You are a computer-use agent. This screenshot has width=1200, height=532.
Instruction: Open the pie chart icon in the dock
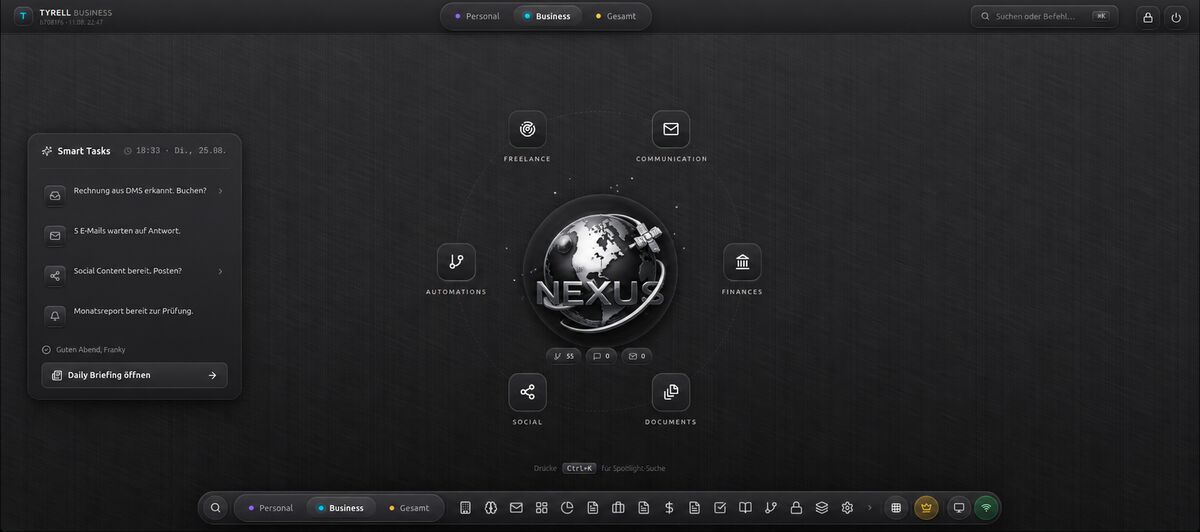567,508
